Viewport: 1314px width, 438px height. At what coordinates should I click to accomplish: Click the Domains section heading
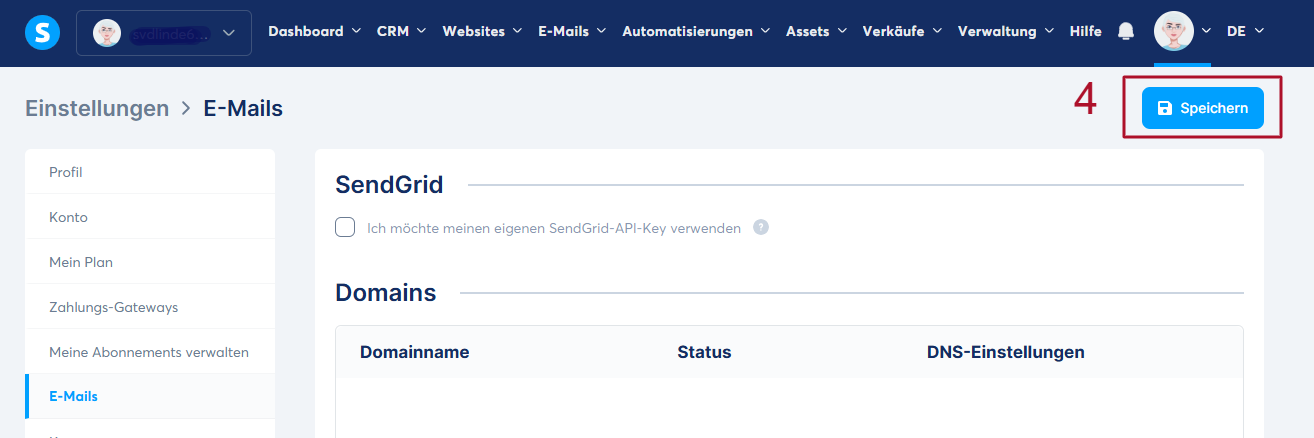(386, 293)
